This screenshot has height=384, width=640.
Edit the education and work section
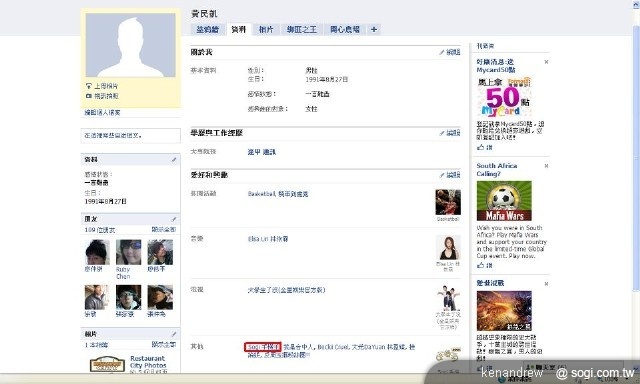[x=450, y=133]
